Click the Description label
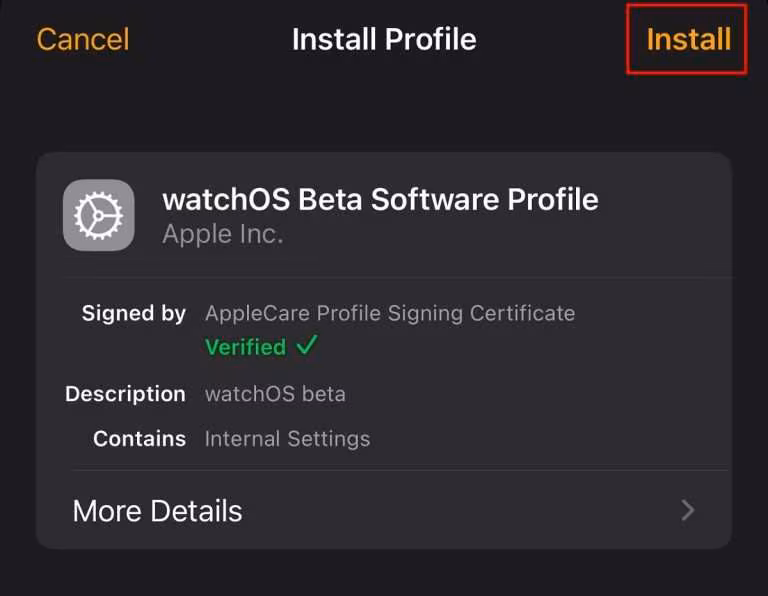Screen dimensions: 768x596 125,394
